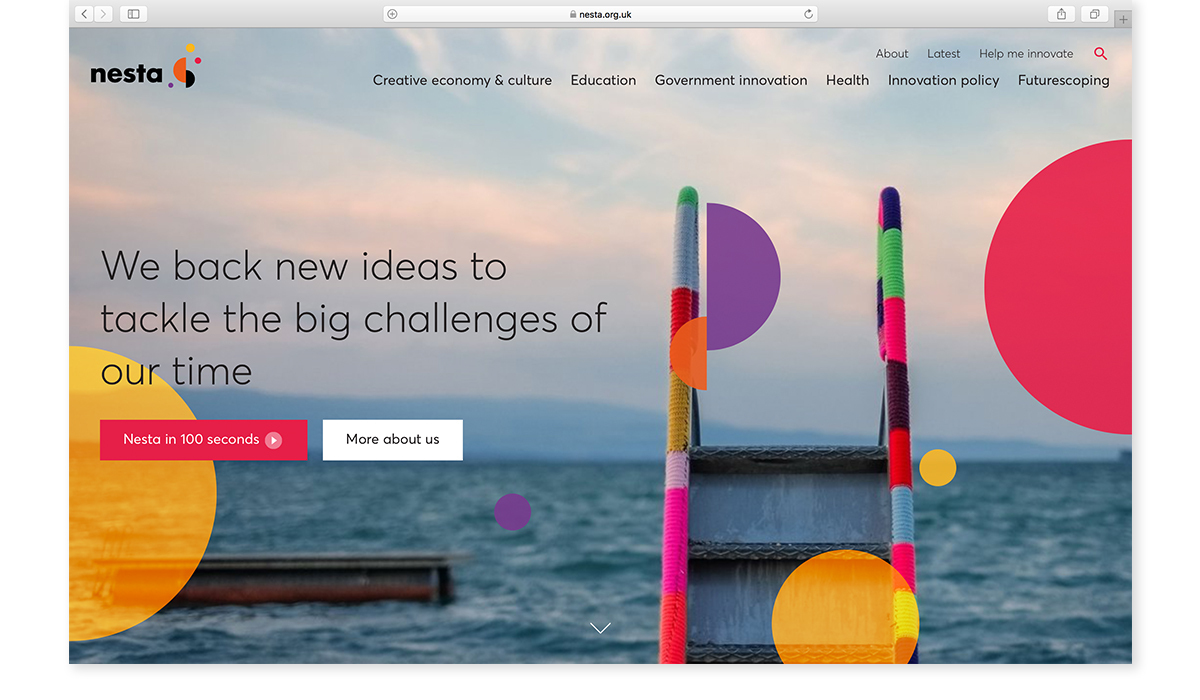1200x700 pixels.
Task: Toggle the Safari sidebar icon
Action: pos(133,14)
